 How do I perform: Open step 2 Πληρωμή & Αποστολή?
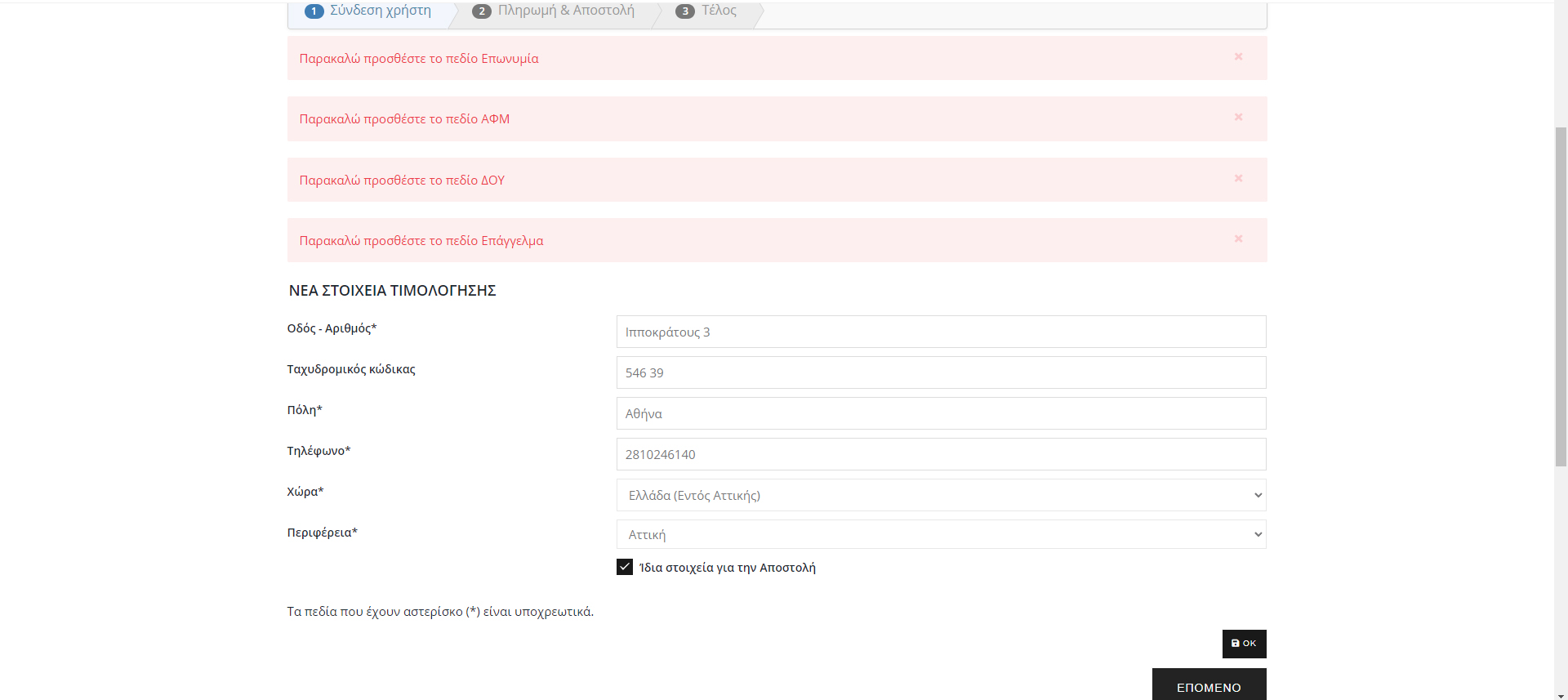pyautogui.click(x=554, y=11)
